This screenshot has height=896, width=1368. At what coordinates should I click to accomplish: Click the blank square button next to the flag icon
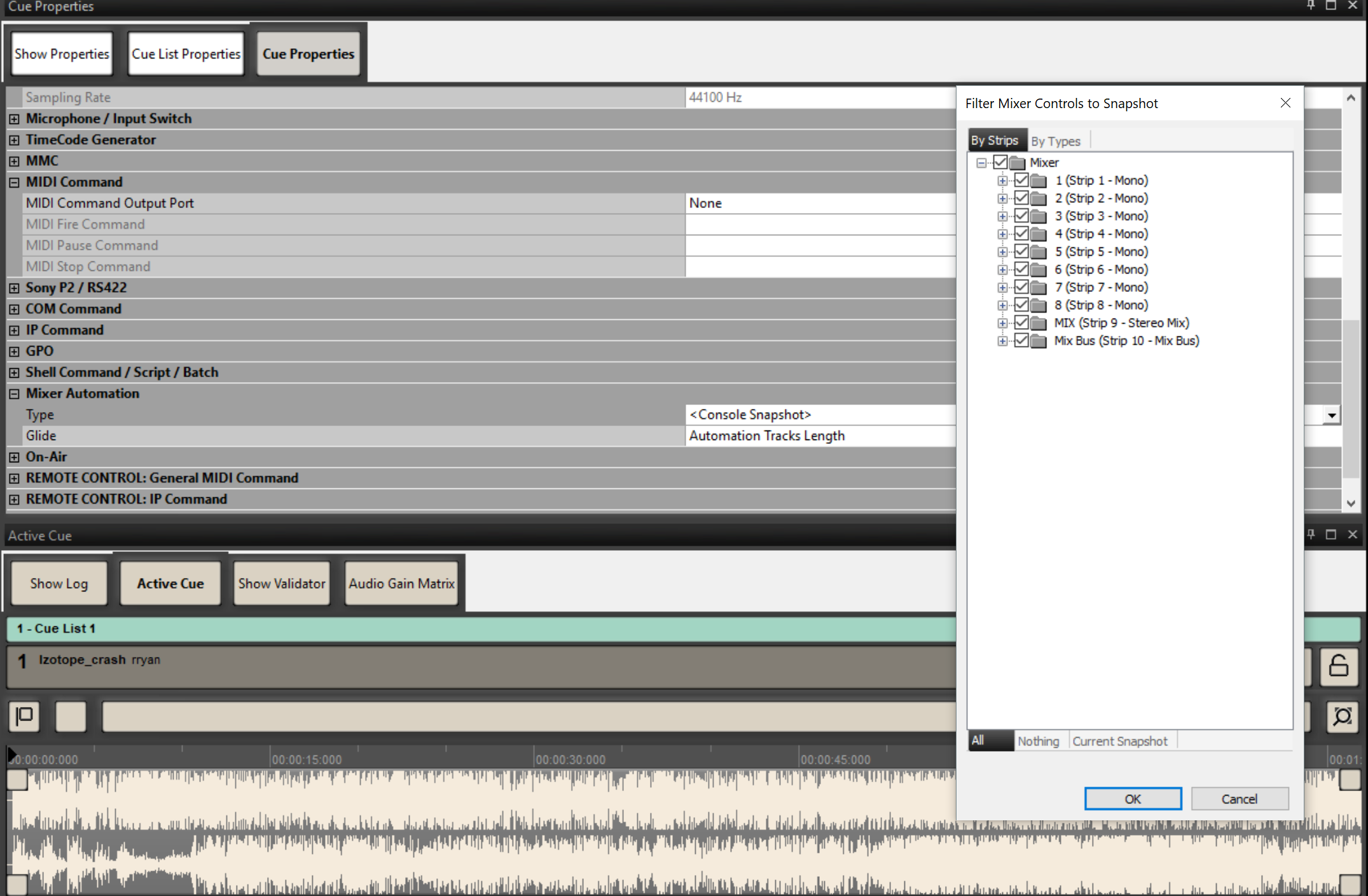[x=71, y=717]
